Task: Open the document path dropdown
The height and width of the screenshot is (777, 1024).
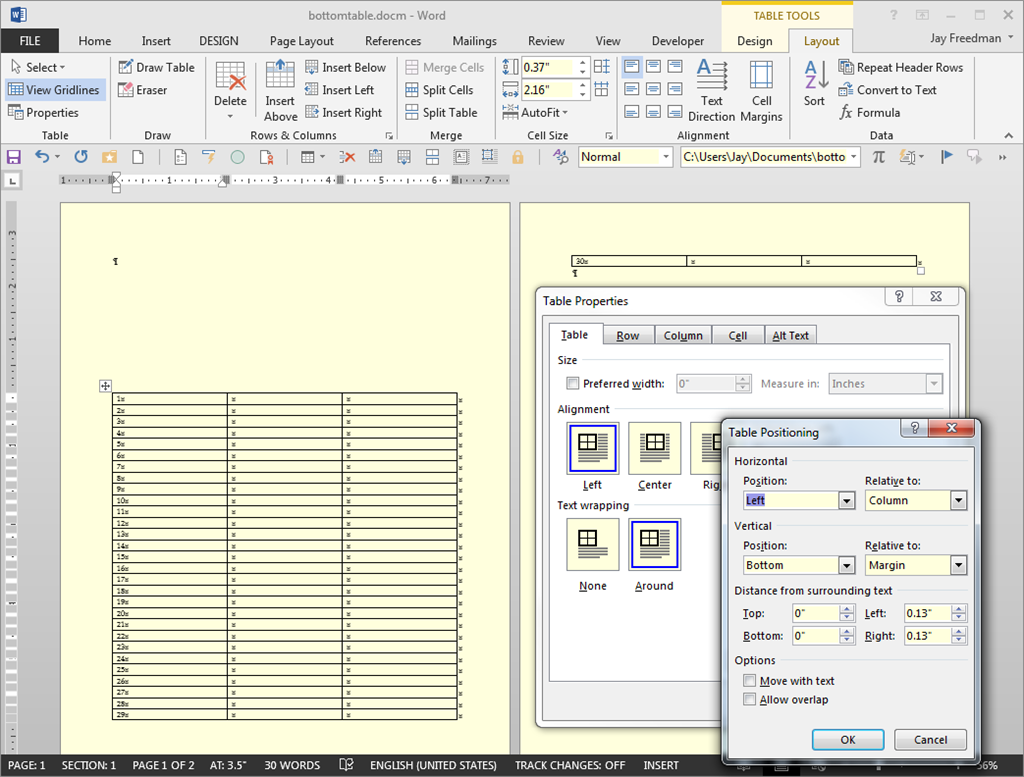Action: pos(854,157)
